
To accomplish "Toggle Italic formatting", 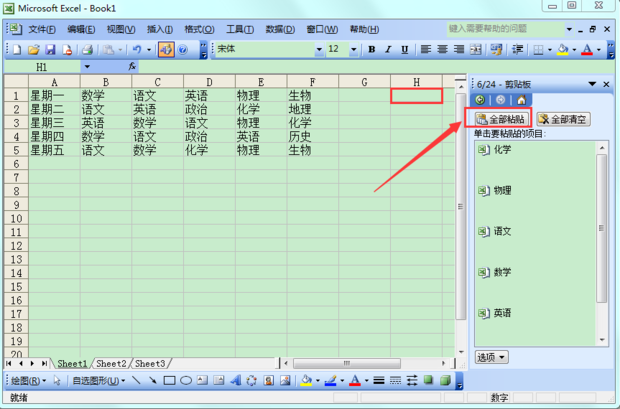I will click(x=388, y=49).
